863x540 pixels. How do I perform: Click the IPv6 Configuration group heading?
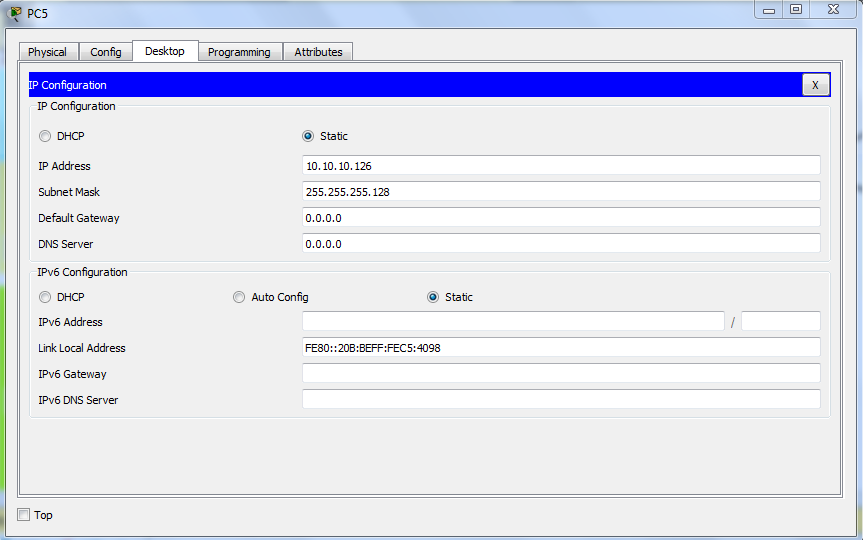coord(82,272)
